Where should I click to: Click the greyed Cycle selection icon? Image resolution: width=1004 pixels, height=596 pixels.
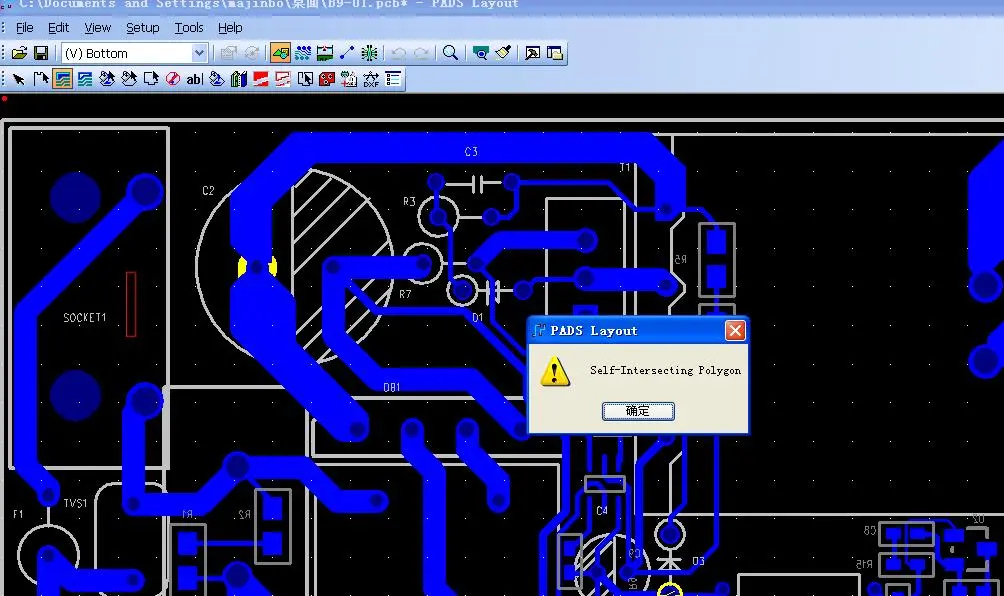coord(252,53)
